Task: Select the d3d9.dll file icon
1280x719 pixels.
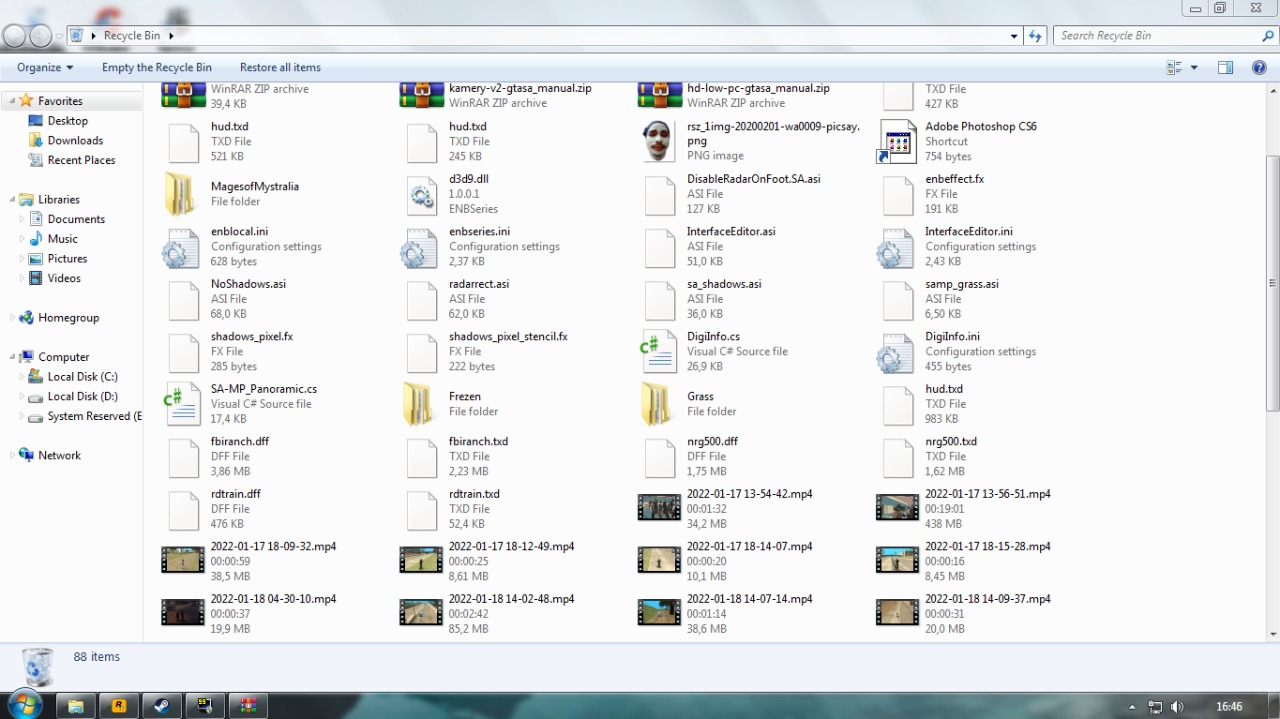Action: tap(422, 195)
